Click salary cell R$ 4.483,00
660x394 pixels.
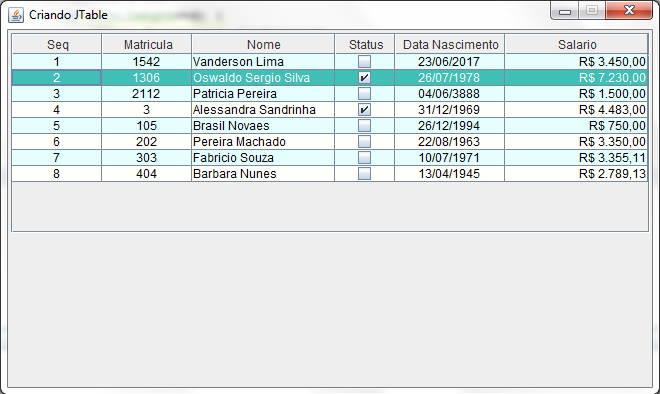(x=576, y=110)
